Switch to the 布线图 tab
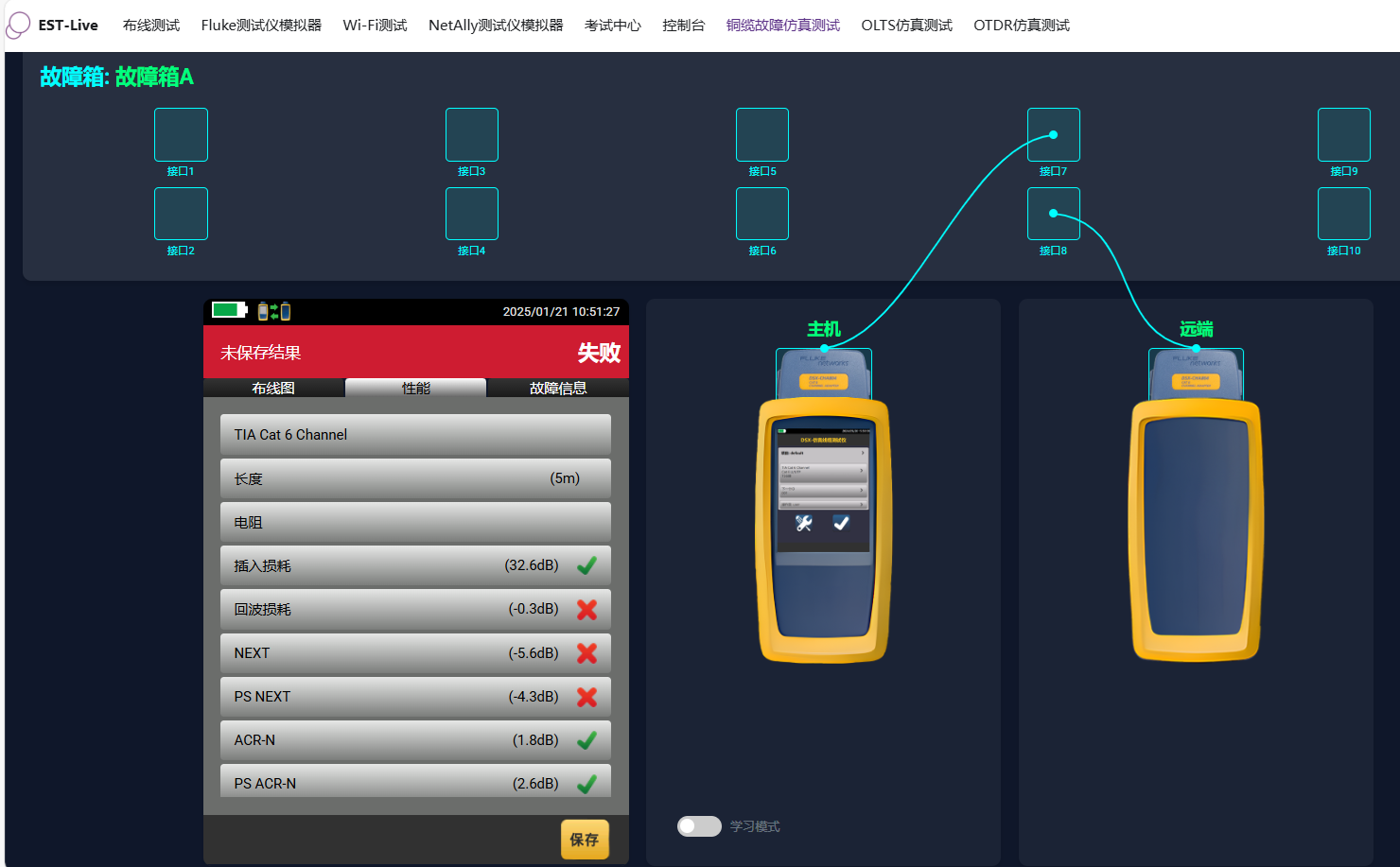This screenshot has width=1400, height=867. (273, 388)
